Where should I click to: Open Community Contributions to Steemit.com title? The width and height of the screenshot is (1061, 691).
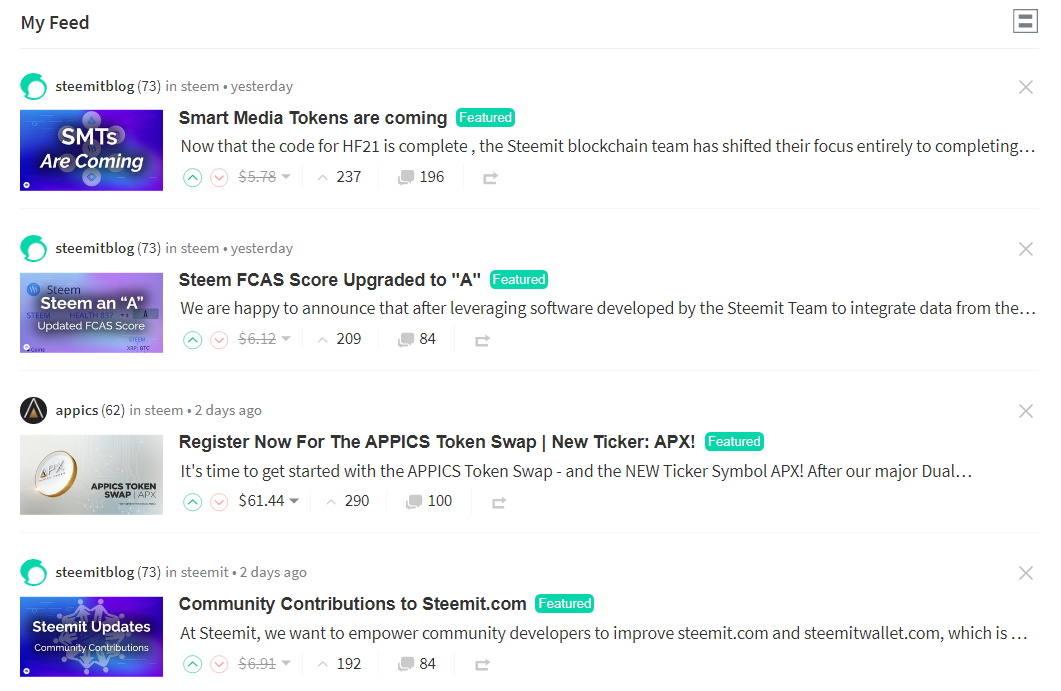point(353,604)
